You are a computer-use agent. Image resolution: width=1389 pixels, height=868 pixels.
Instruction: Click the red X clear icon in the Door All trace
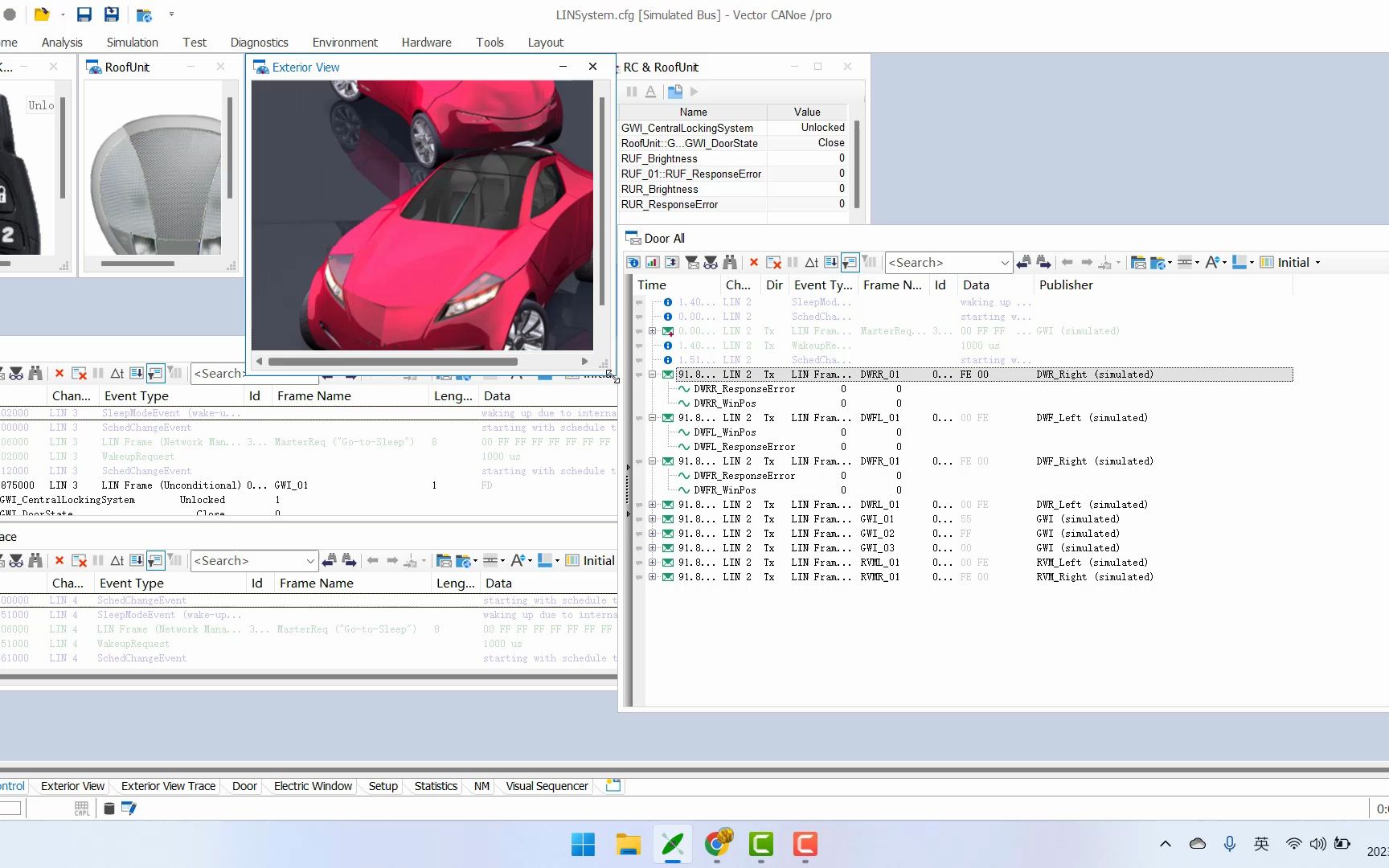(x=753, y=262)
